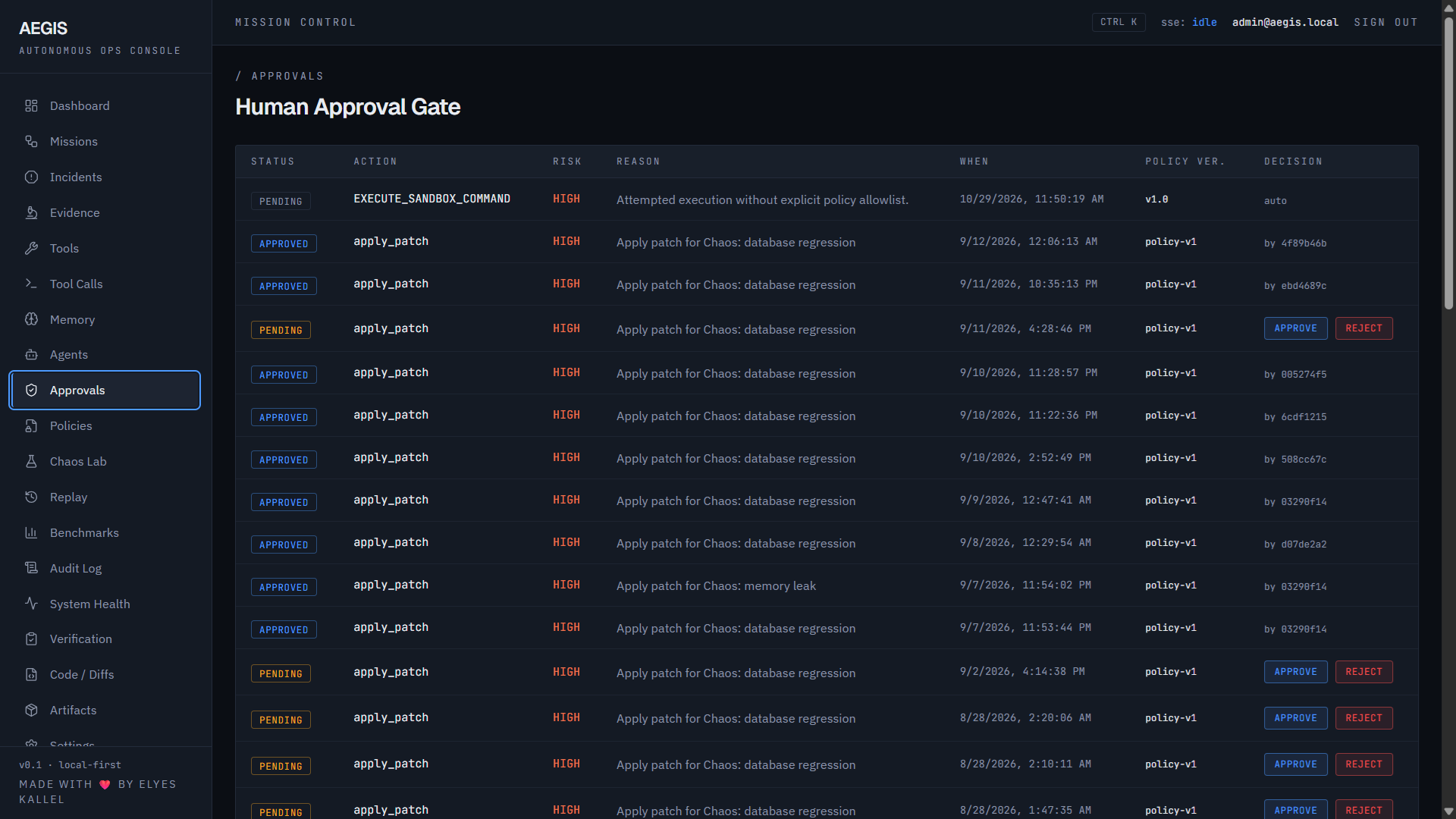The image size is (1456, 819).
Task: Click the admin@aegis.local account label
Action: click(1285, 23)
